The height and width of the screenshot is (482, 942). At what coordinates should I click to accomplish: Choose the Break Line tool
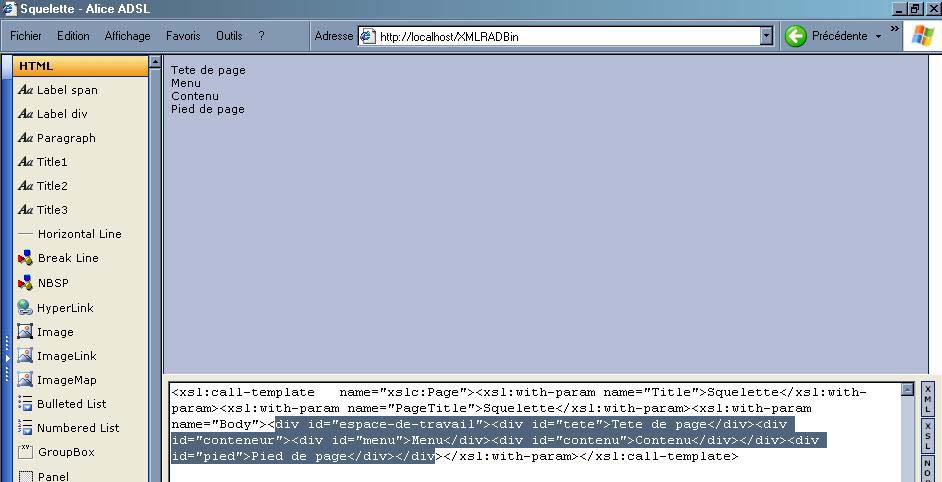67,258
